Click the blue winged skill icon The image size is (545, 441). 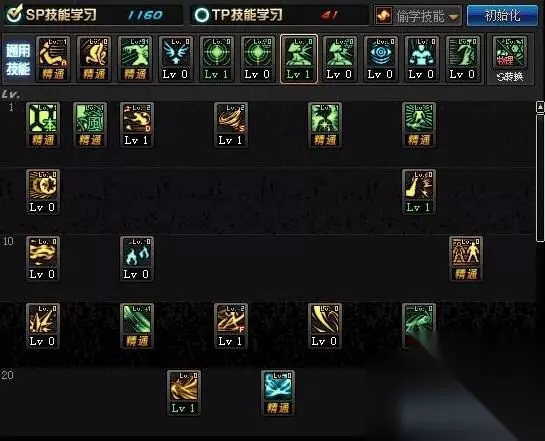pyautogui.click(x=176, y=59)
